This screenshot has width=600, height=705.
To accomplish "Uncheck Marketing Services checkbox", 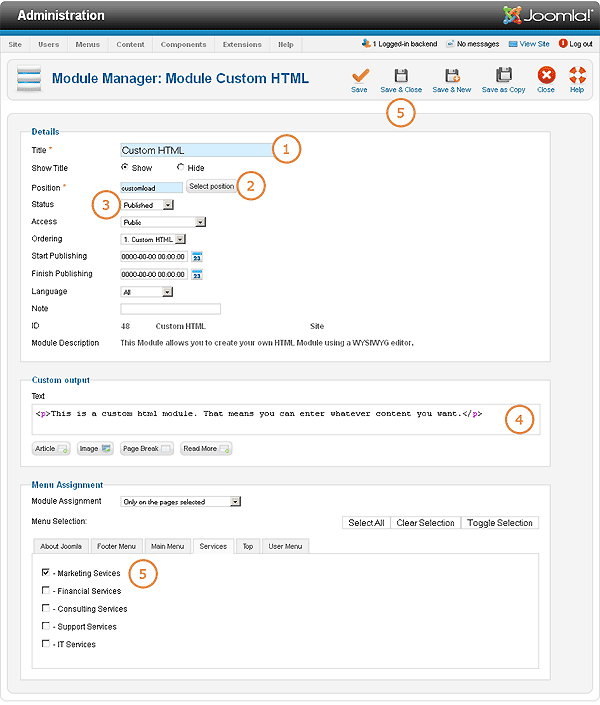I will 45,572.
